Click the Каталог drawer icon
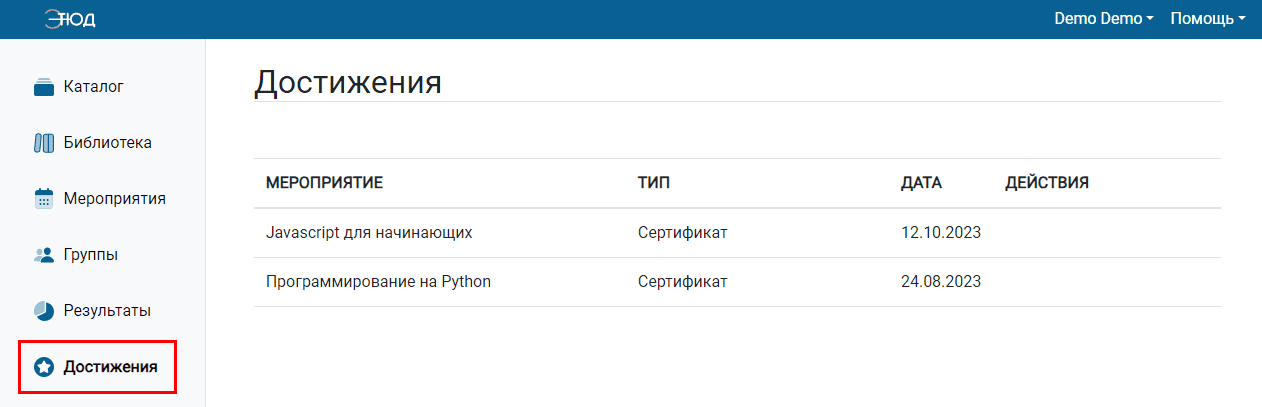 tap(43, 87)
